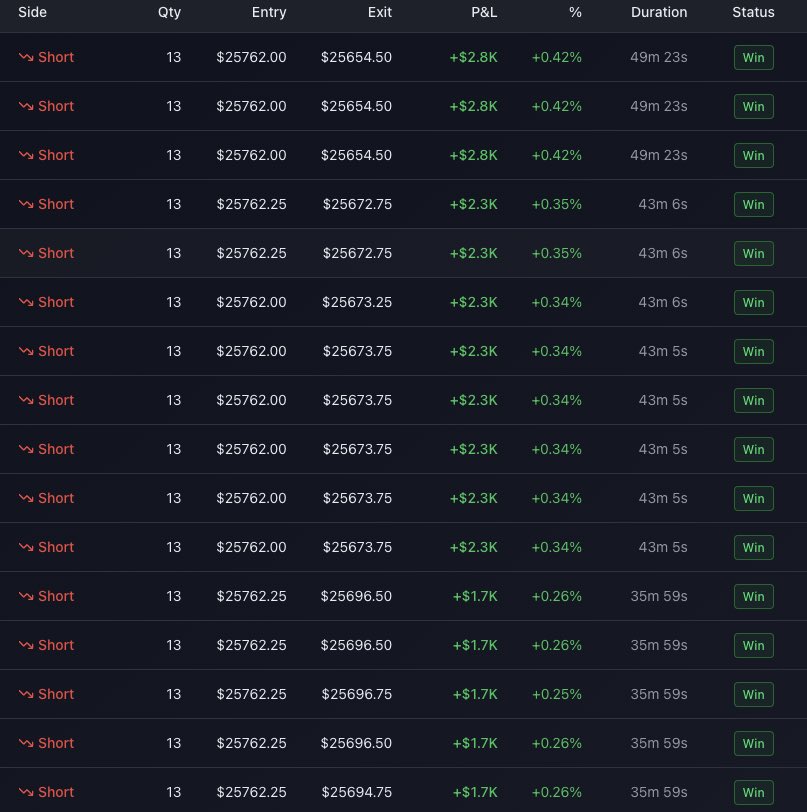Click entry $25762.25 in the $25696.75 exit row
The height and width of the screenshot is (812, 807).
click(251, 694)
